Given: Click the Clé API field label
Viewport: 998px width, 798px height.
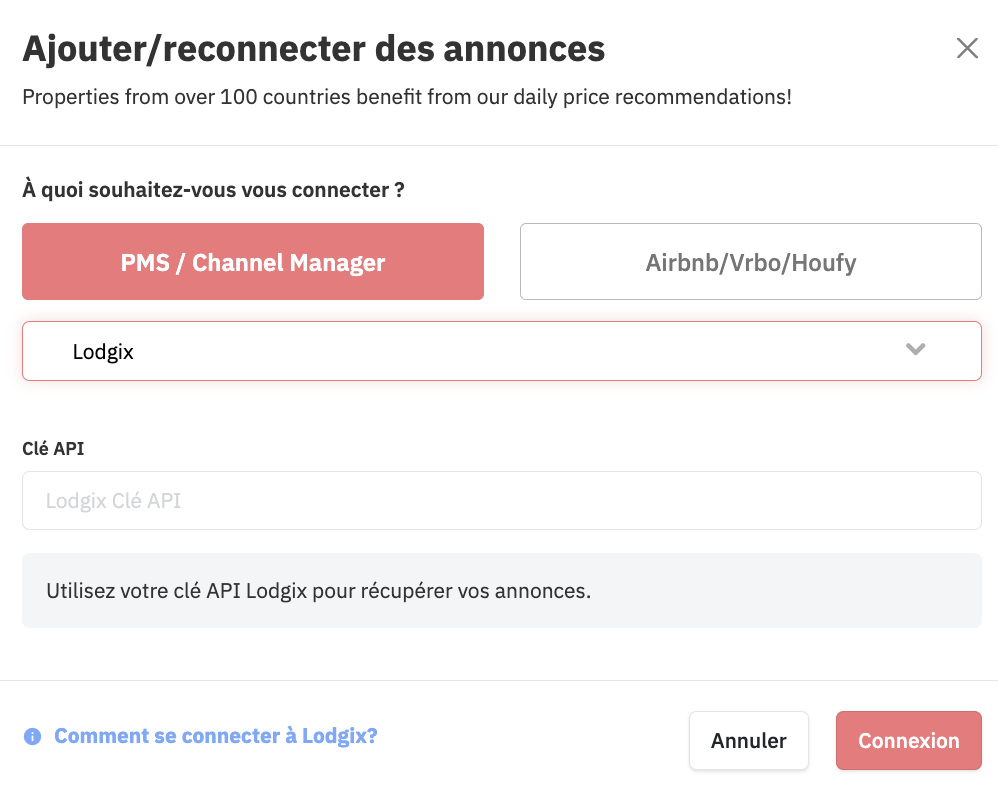Looking at the screenshot, I should 53,449.
